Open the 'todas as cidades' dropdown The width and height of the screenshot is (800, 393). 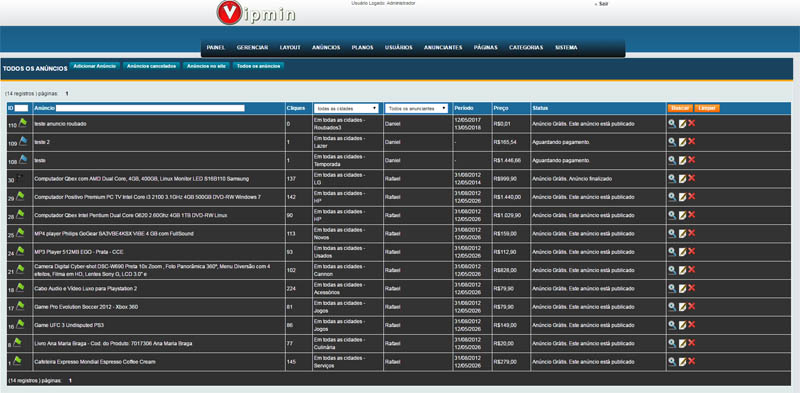click(x=346, y=108)
